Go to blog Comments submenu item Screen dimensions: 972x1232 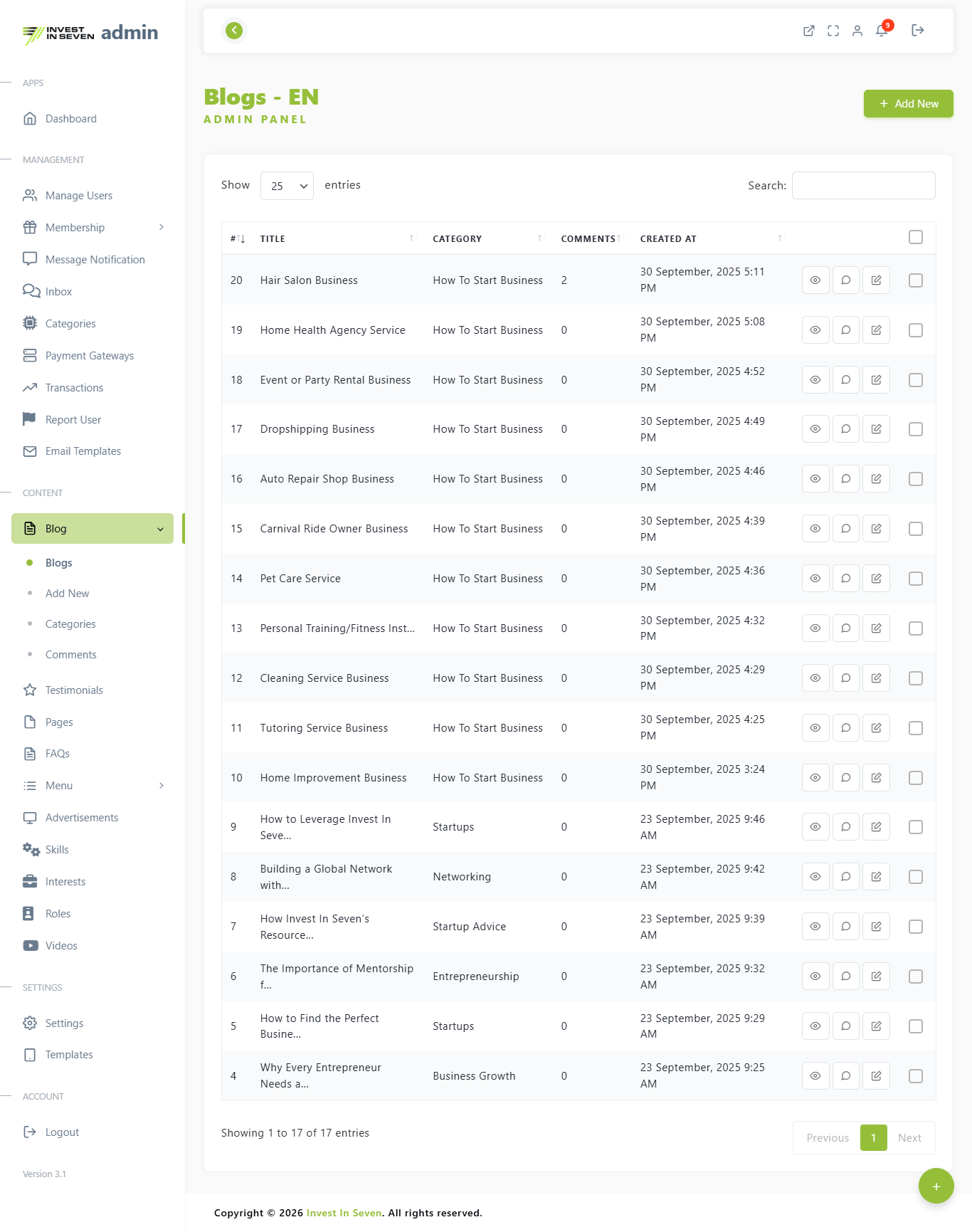tap(70, 655)
